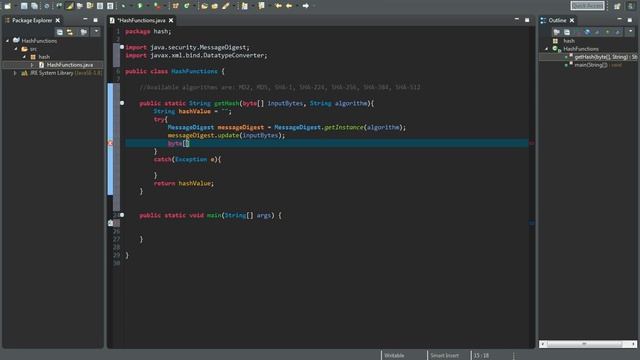Screen dimensions: 640x360
Task: Click the Outline horizontal scrollbar
Action: 587,344
